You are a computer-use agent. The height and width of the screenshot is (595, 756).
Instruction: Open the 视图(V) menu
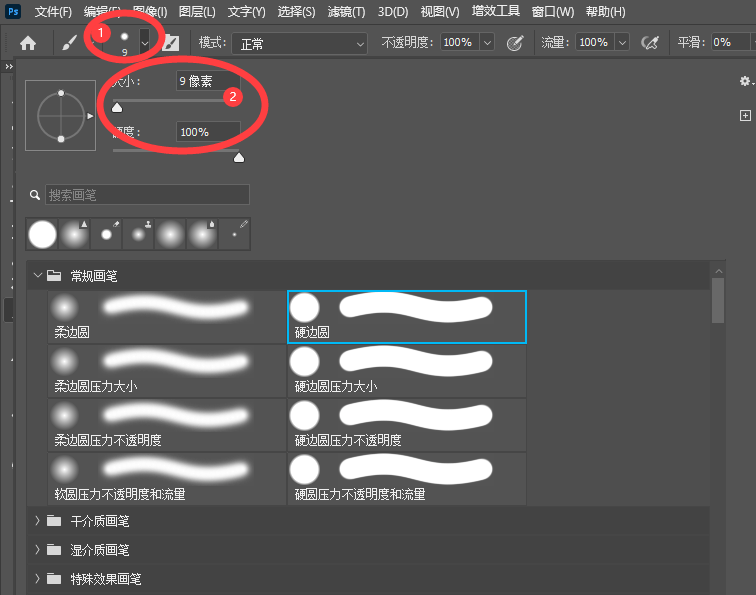coord(440,12)
